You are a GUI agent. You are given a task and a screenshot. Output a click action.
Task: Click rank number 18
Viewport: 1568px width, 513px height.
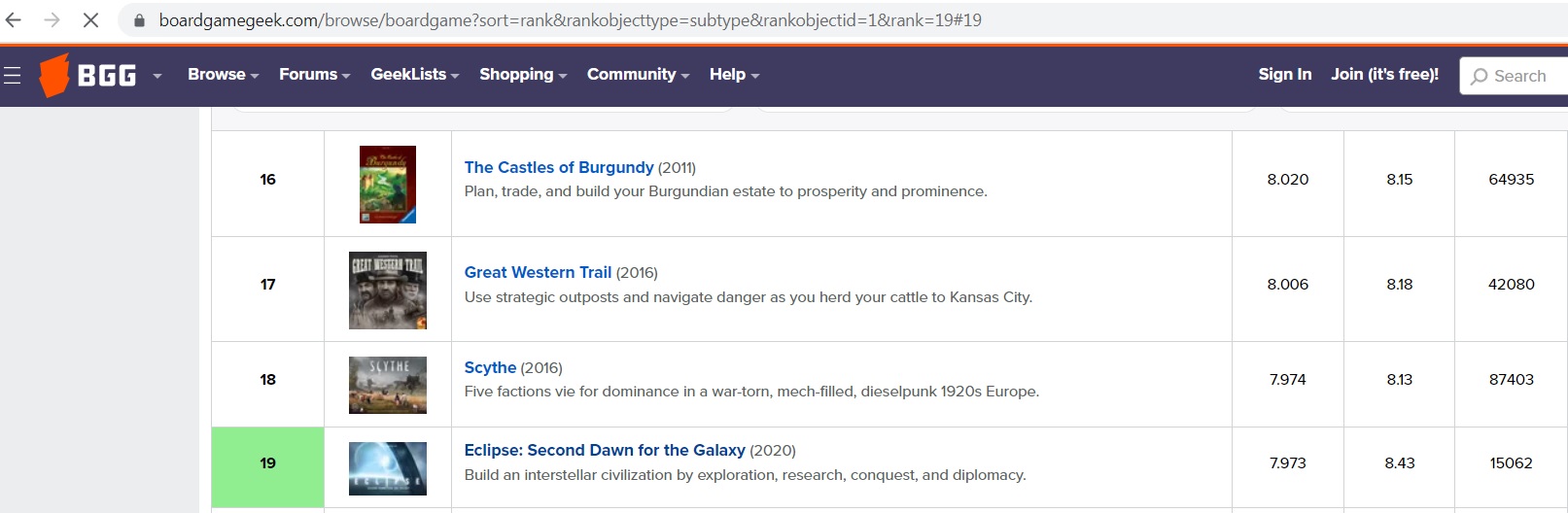point(267,379)
